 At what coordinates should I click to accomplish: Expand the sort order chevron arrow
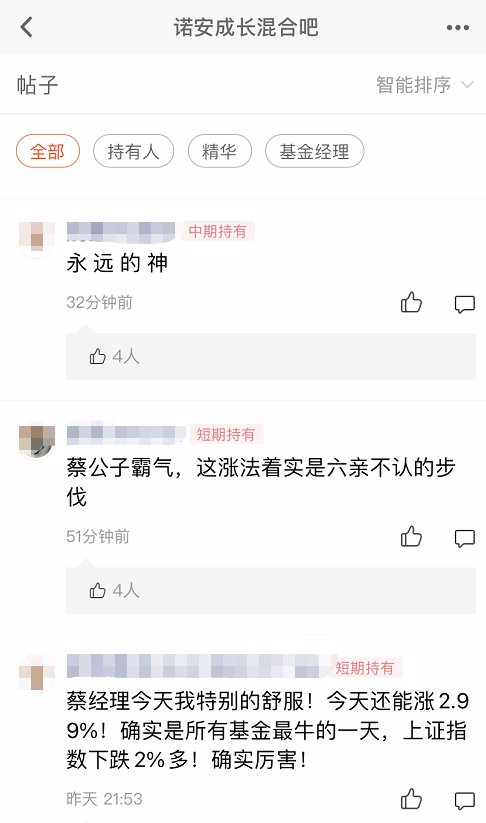467,85
